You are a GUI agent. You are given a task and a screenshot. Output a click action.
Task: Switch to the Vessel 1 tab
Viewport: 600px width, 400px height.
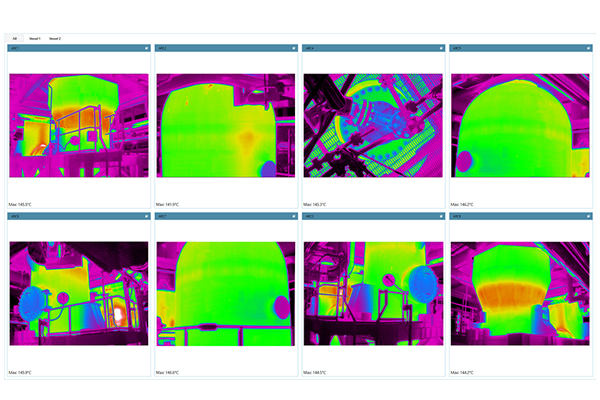35,39
